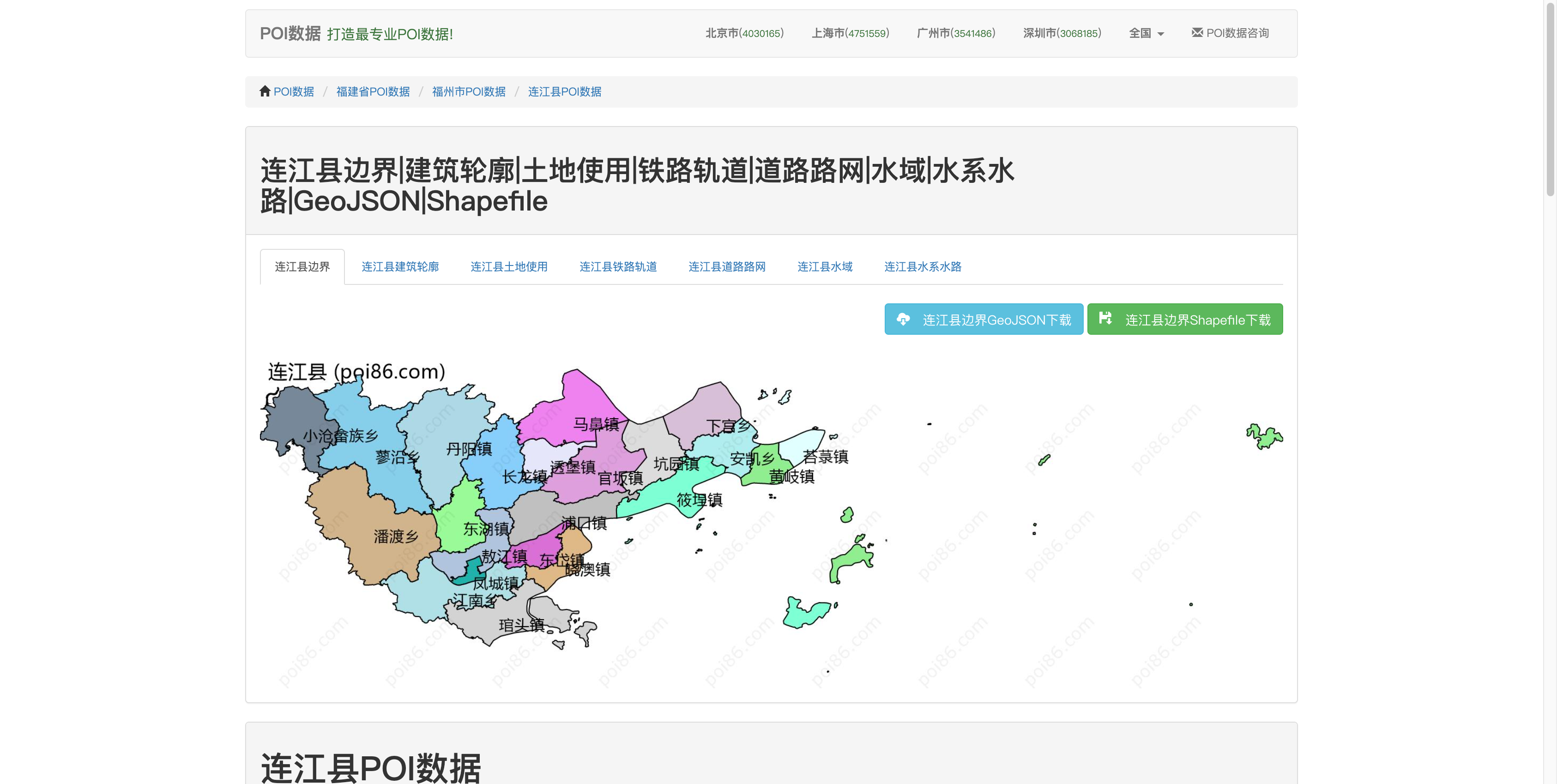The image size is (1557, 784).
Task: Open the 连江县土地使用 tab
Action: click(x=508, y=266)
